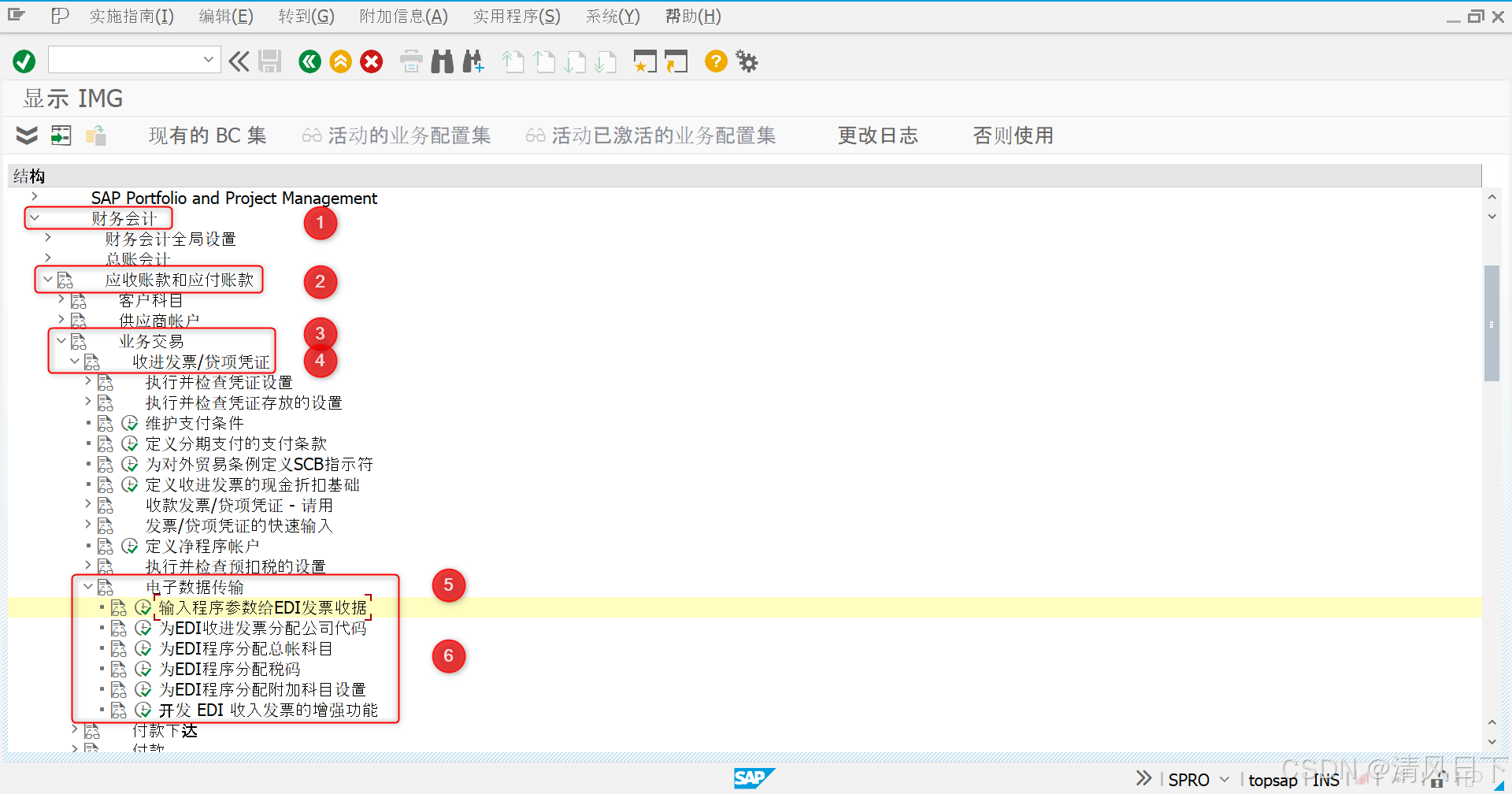
Task: Click the yellow Help question mark icon
Action: tap(716, 61)
